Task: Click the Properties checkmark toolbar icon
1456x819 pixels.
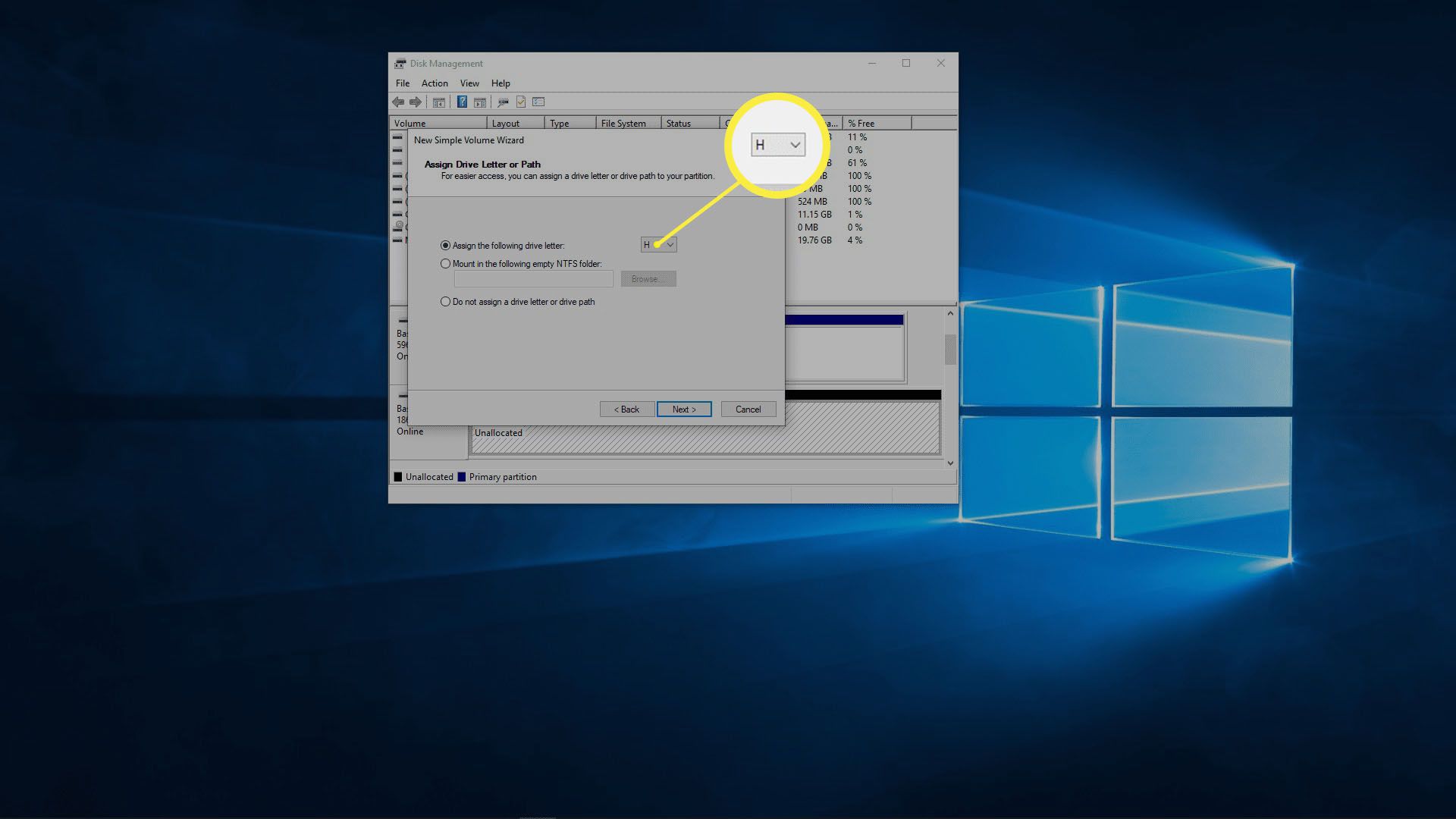Action: click(x=521, y=102)
